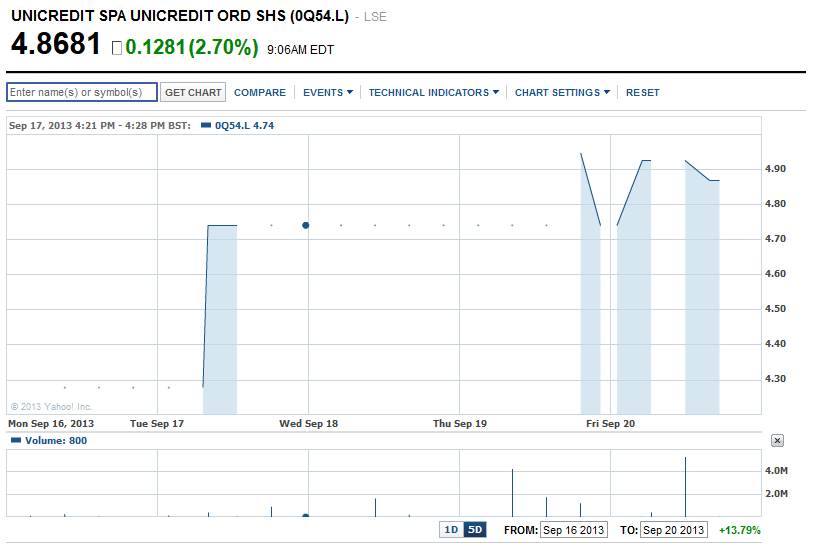Image resolution: width=813 pixels, height=546 pixels.
Task: Click the Fri Sep 20 axis label
Action: click(610, 424)
